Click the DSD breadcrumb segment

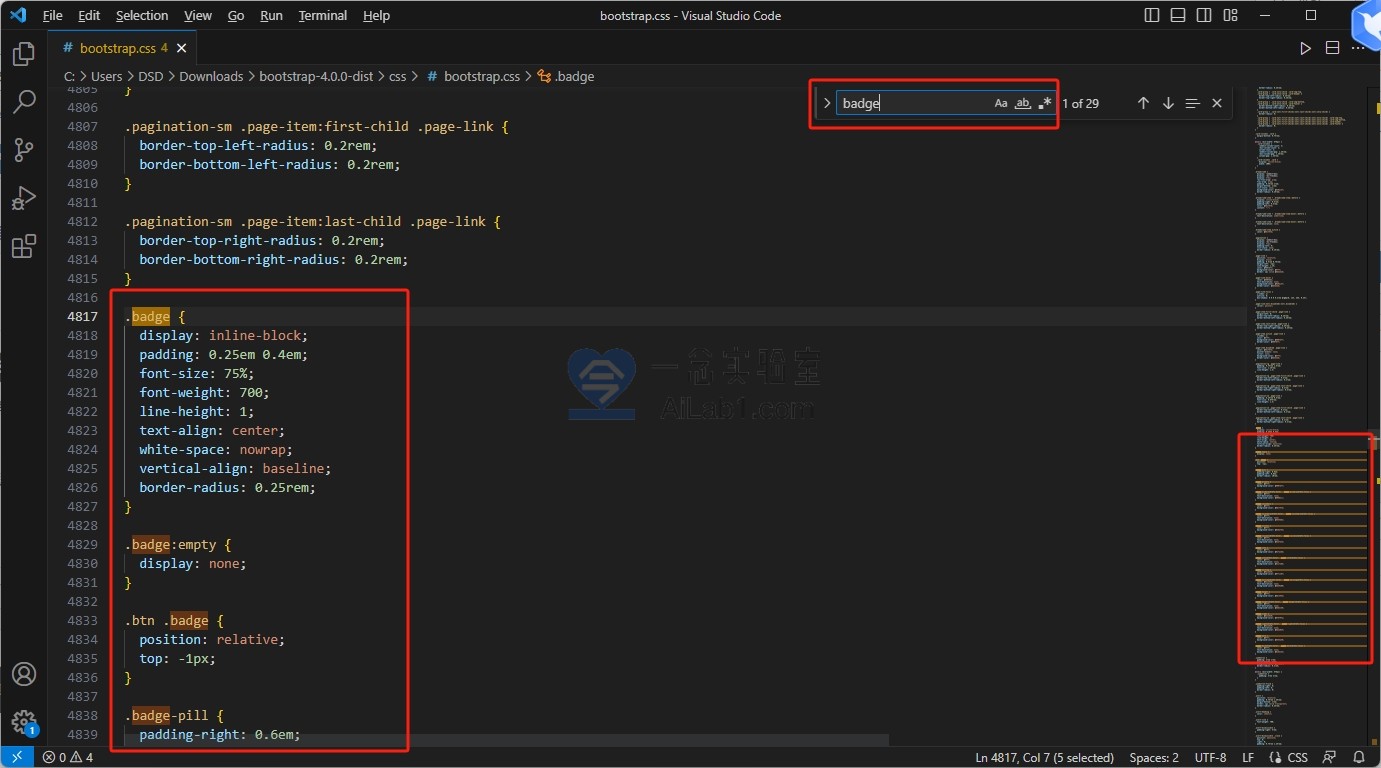[x=151, y=76]
